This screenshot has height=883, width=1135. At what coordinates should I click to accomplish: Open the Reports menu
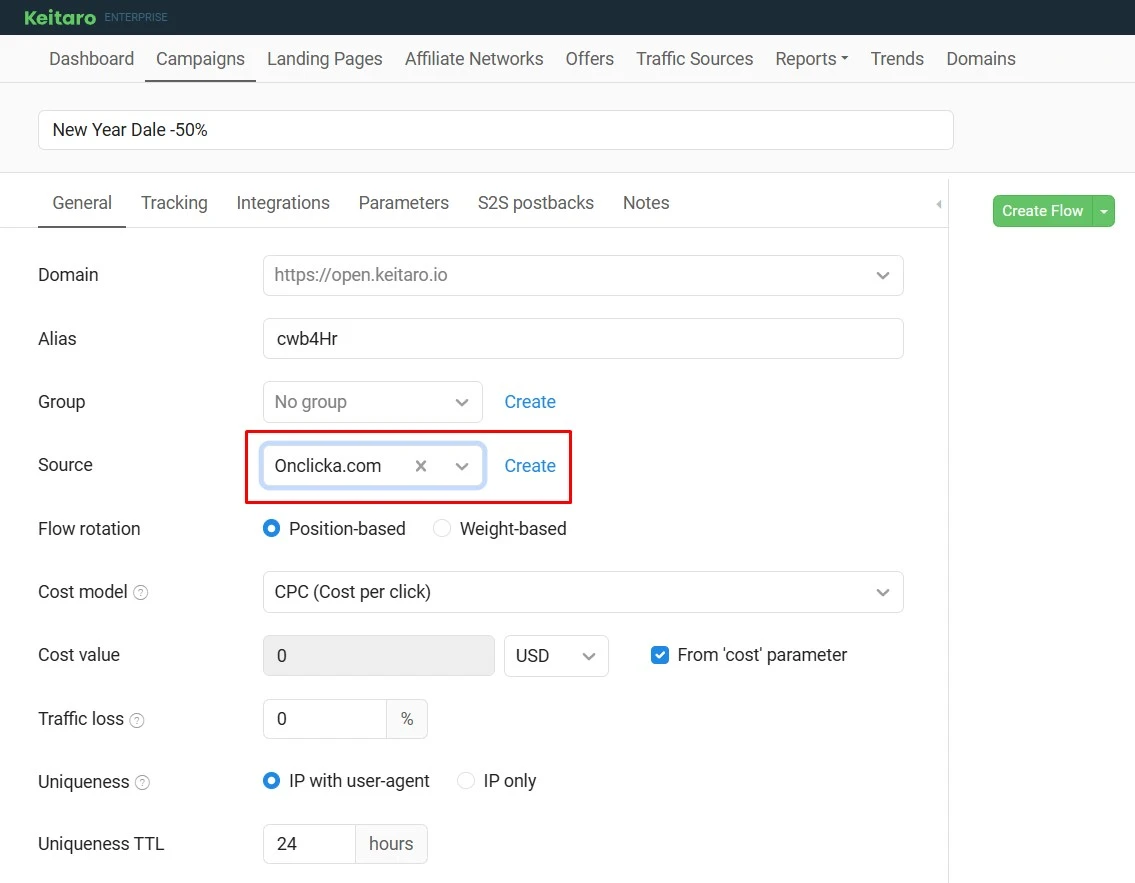[x=811, y=59]
